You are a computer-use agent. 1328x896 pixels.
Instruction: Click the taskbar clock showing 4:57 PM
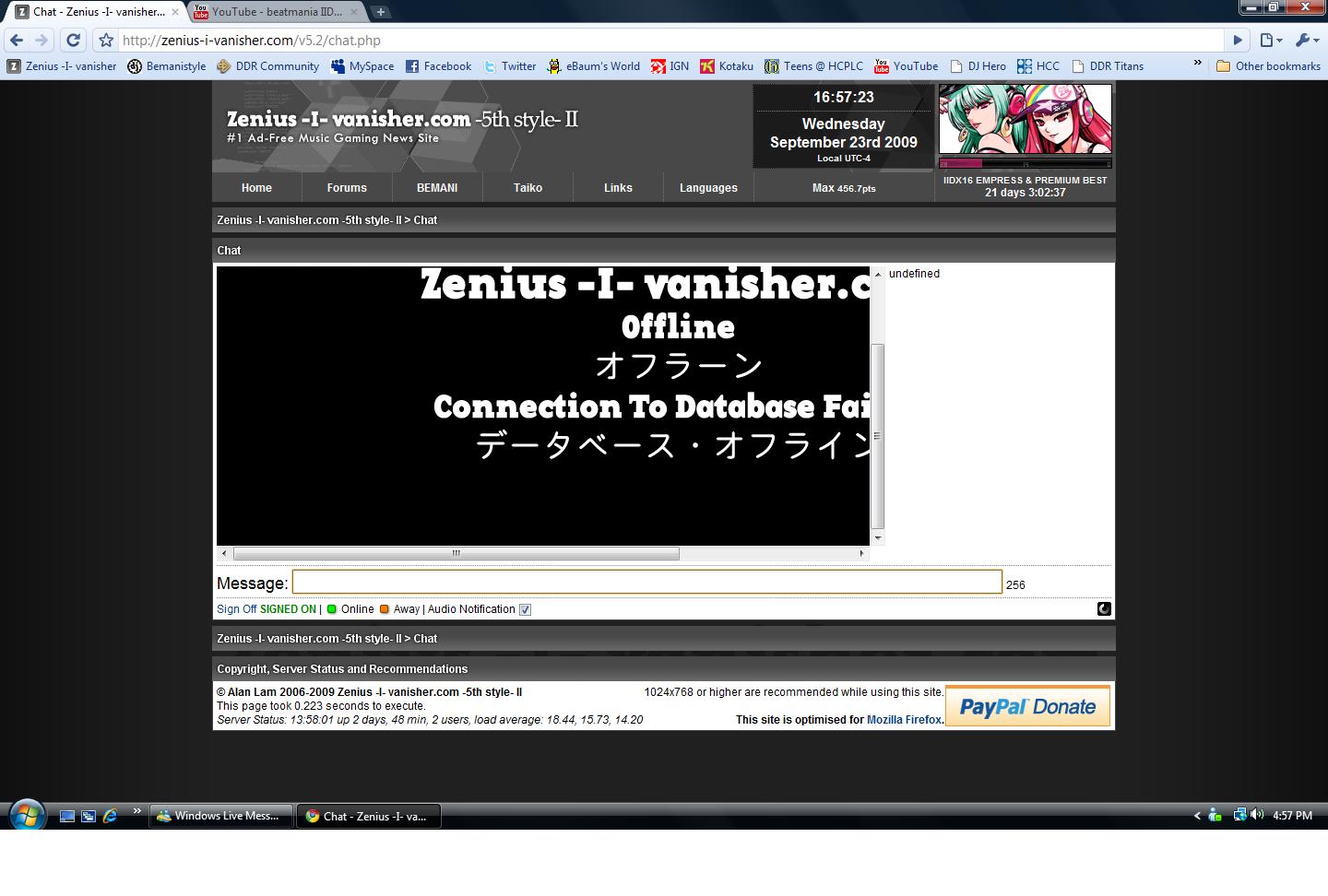[1292, 816]
